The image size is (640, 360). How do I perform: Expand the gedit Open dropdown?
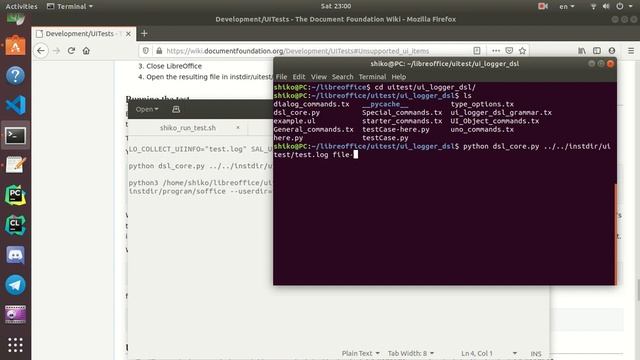(147, 109)
